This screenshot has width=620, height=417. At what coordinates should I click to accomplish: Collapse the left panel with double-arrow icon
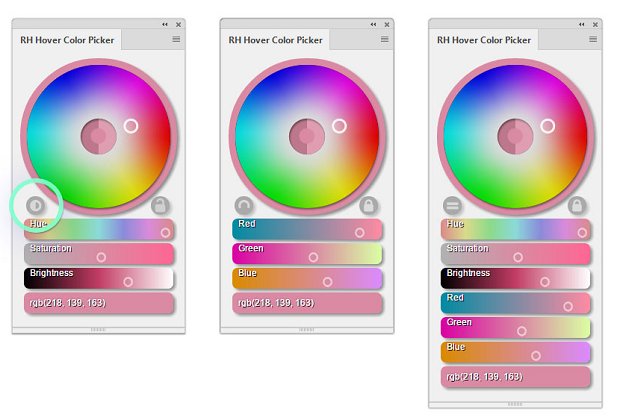(165, 25)
